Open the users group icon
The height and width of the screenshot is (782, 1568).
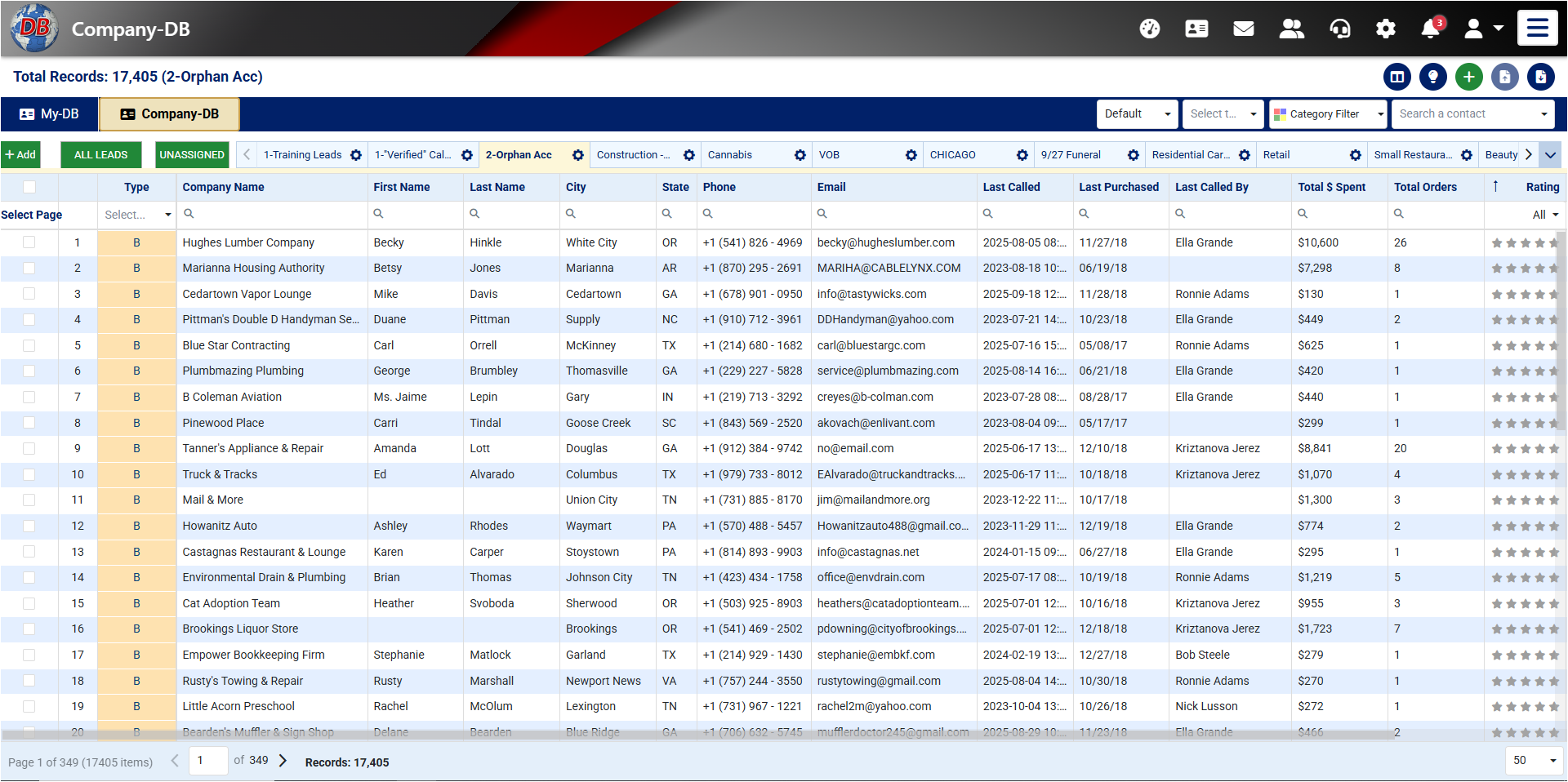(1291, 29)
